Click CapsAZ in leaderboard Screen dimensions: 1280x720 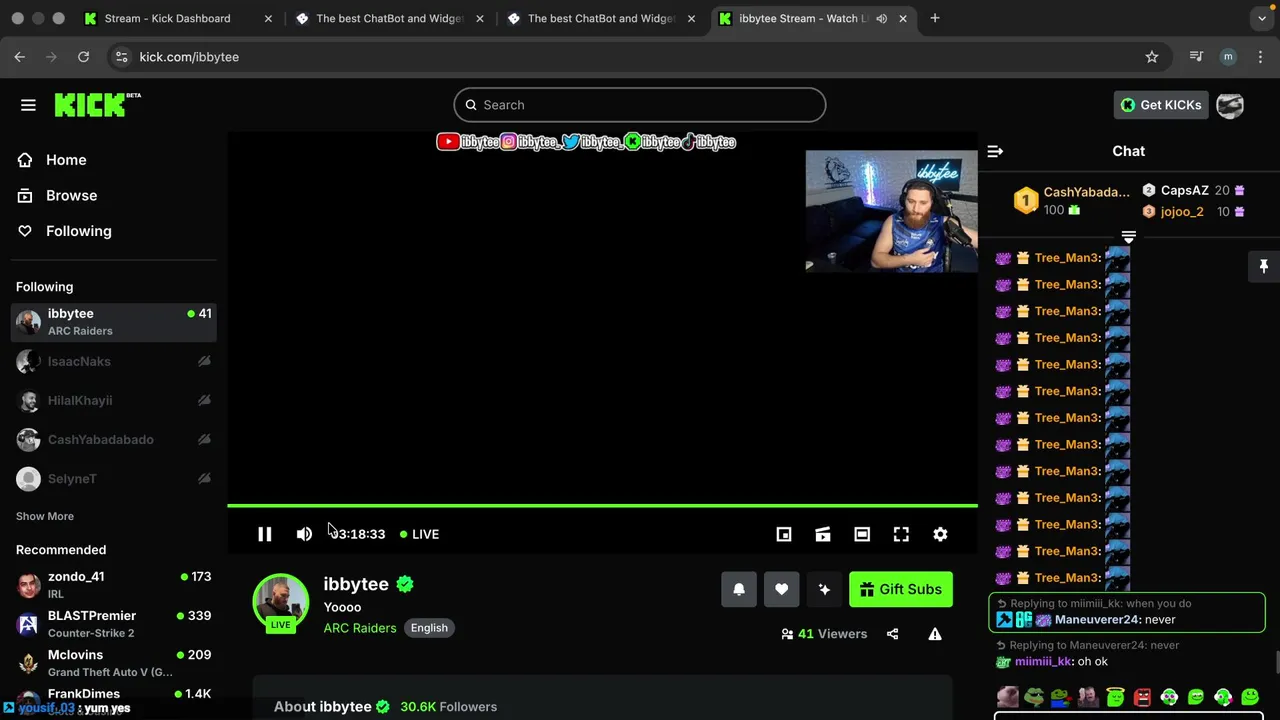point(1185,190)
